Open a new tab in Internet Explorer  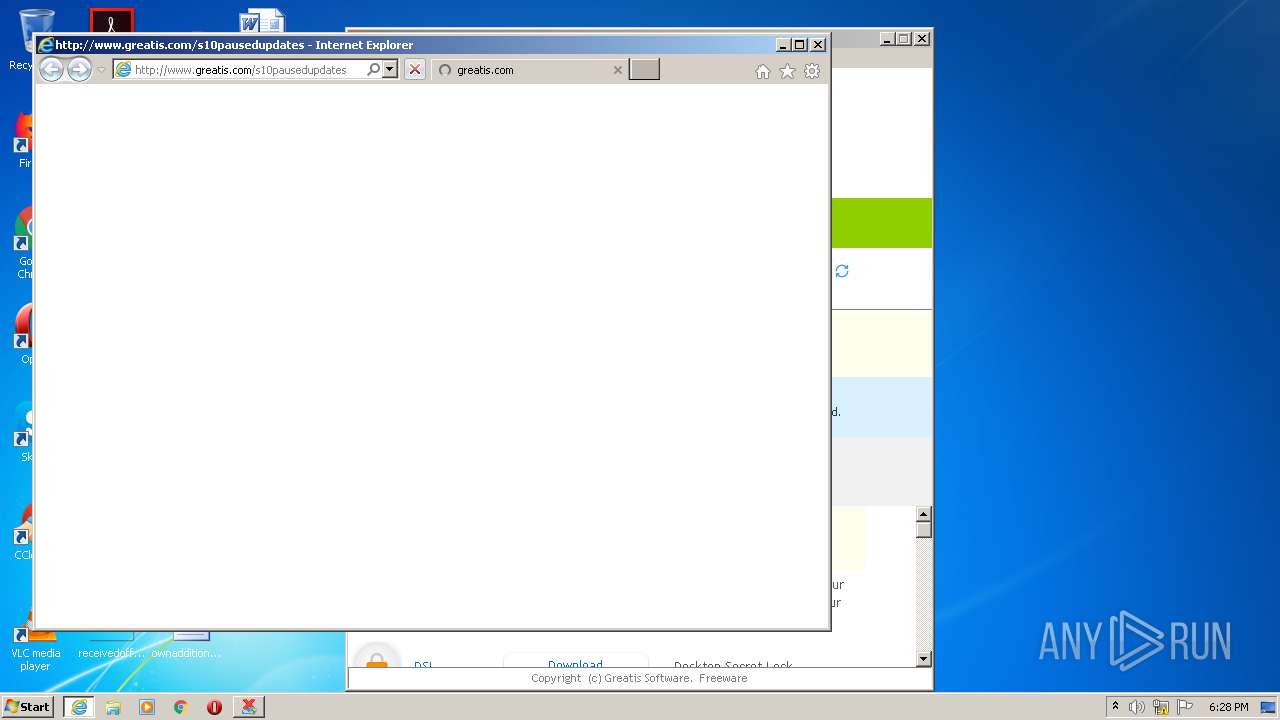point(644,69)
